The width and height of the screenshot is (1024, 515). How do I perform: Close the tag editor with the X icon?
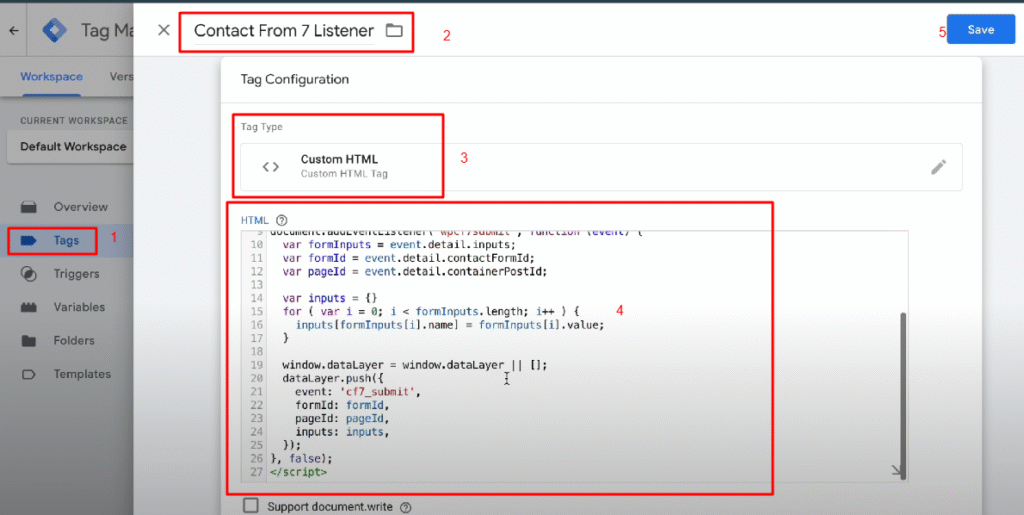coord(164,30)
